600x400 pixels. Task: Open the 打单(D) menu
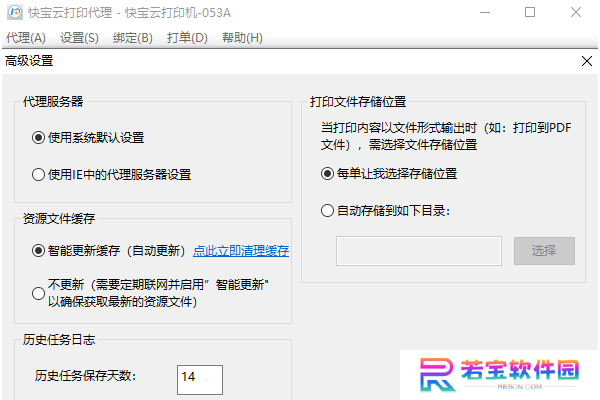pos(187,38)
